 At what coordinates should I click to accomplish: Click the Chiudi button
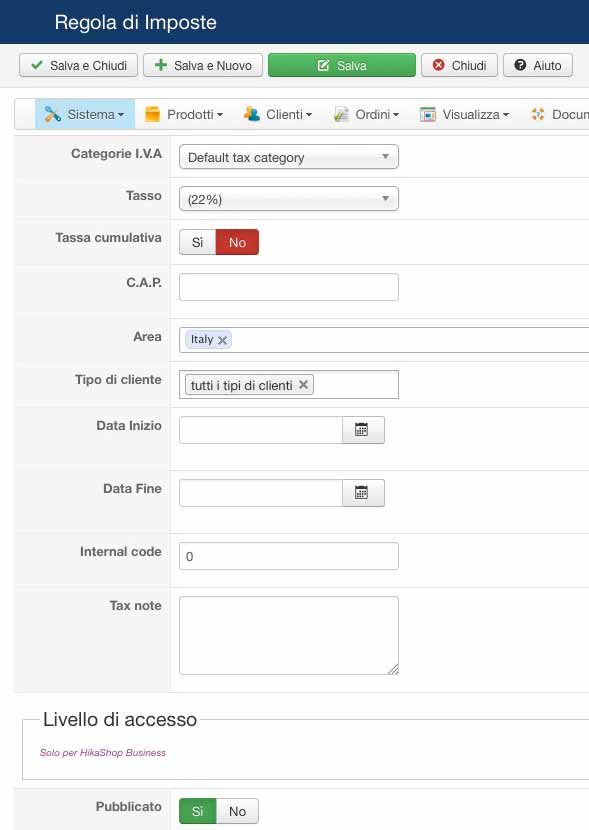click(x=459, y=65)
